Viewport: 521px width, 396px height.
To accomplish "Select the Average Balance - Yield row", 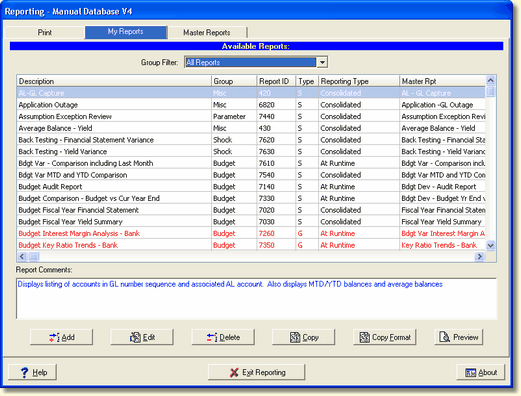I will tap(251, 128).
